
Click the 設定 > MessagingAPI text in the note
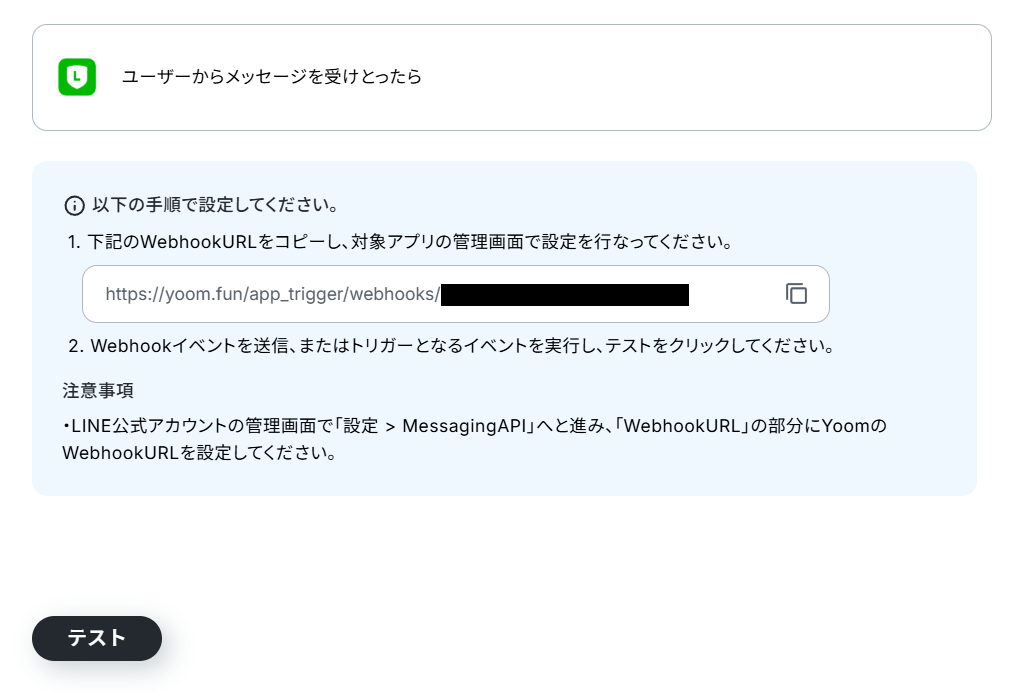435,426
